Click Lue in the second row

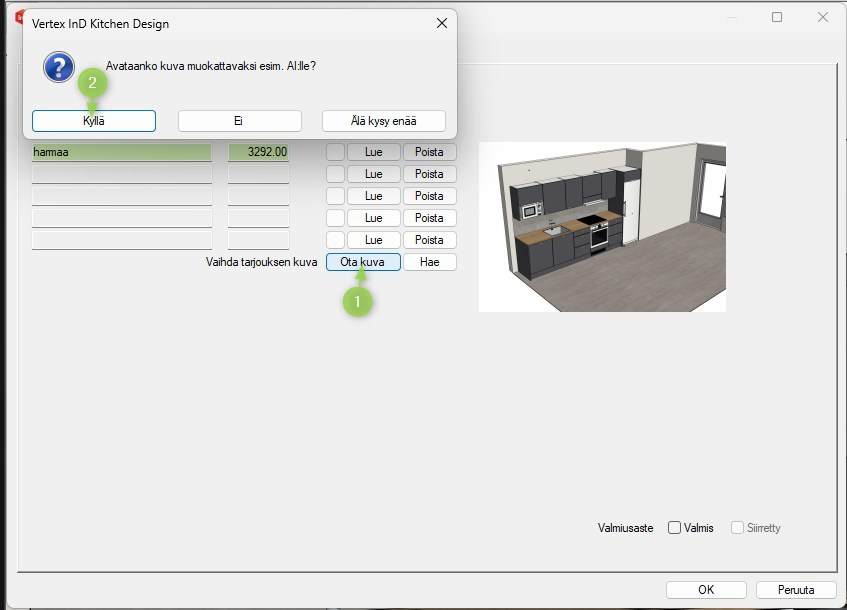coord(374,174)
